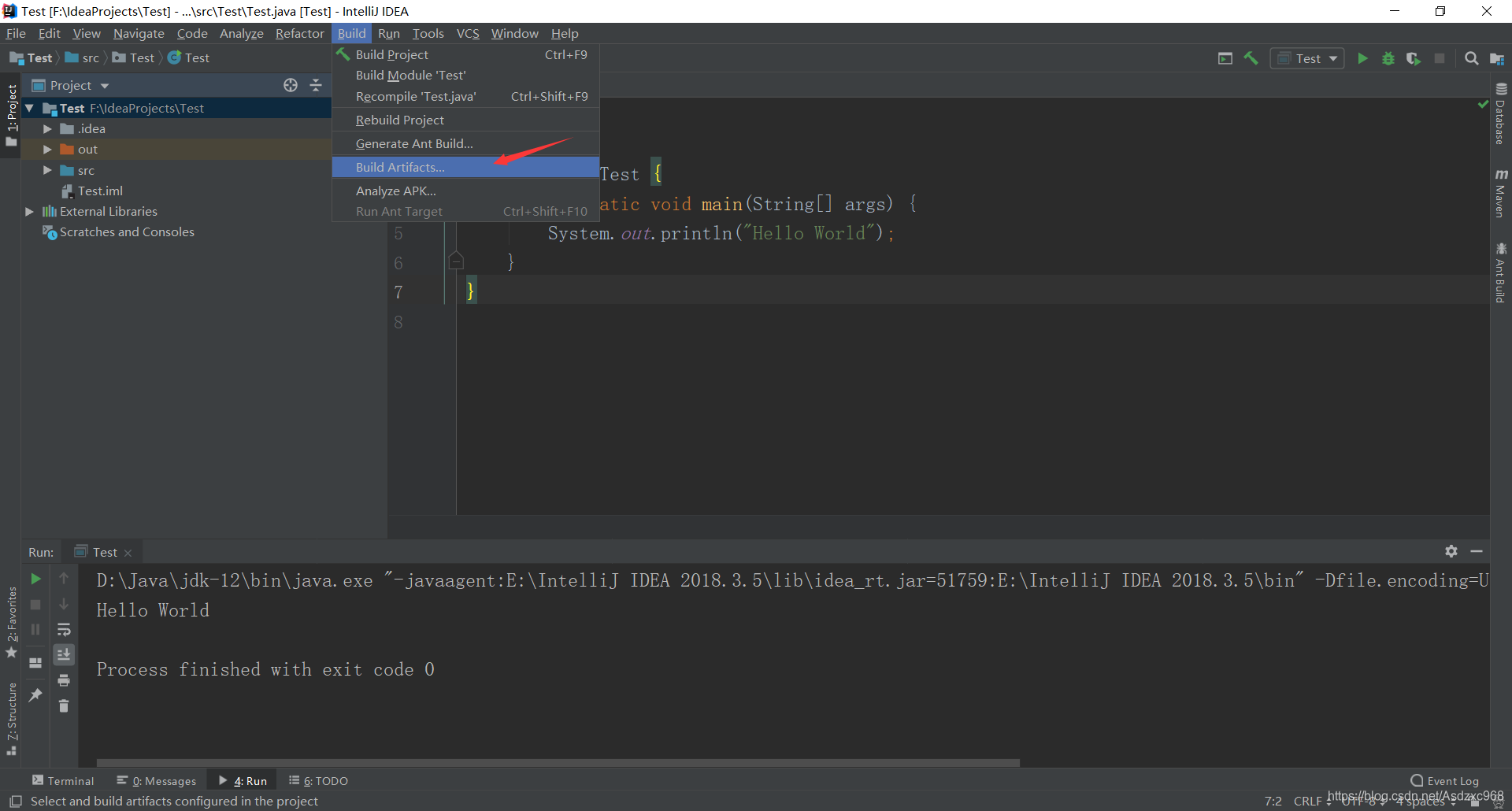Open the Database tool window
Viewport: 1512px width, 811px height.
pyautogui.click(x=1501, y=113)
